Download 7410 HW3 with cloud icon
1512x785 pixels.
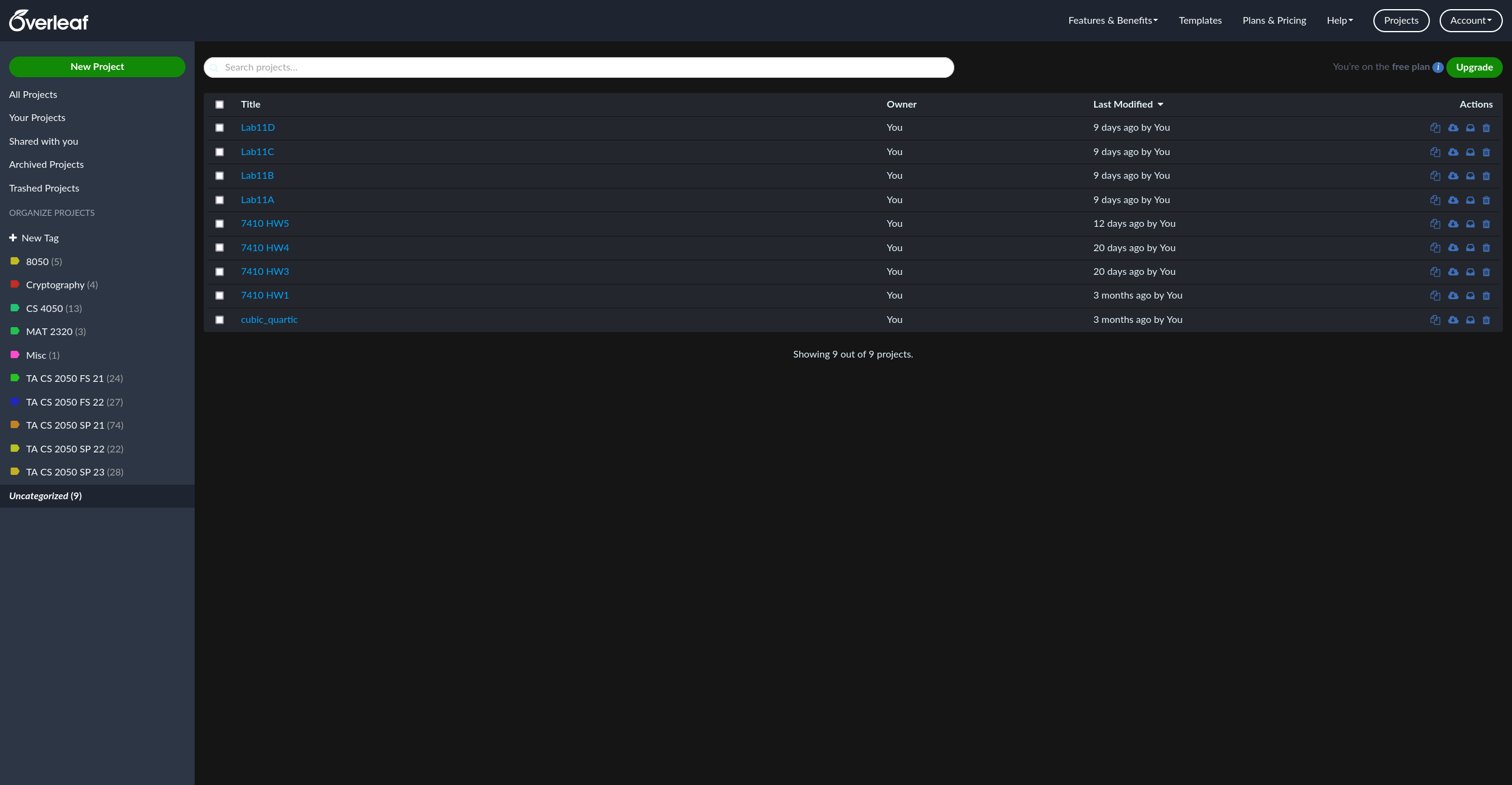1453,272
